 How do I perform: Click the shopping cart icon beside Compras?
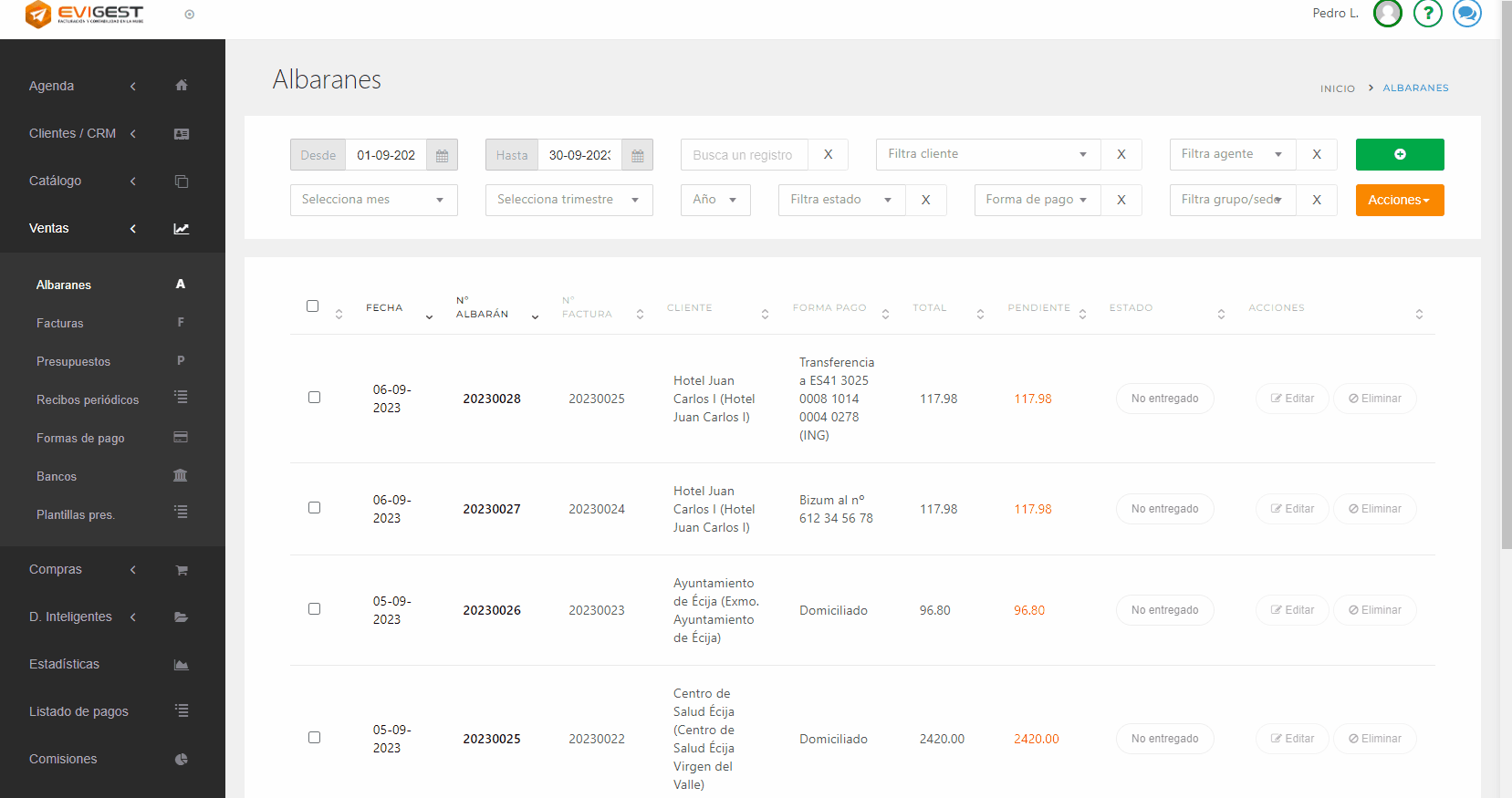tap(182, 570)
